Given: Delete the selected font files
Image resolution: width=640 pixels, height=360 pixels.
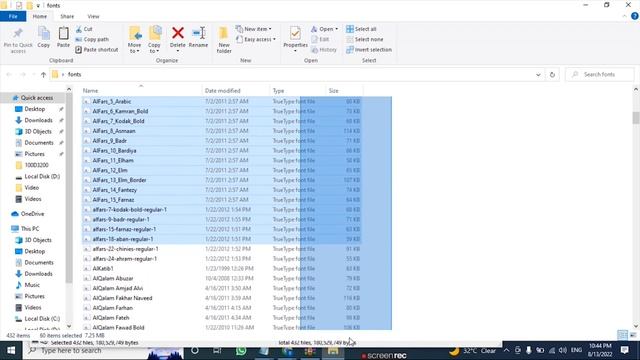Looking at the screenshot, I should pos(178,40).
